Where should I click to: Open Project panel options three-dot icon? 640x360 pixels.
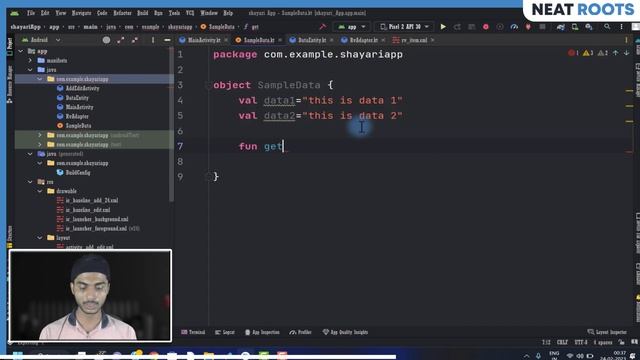click(x=153, y=40)
